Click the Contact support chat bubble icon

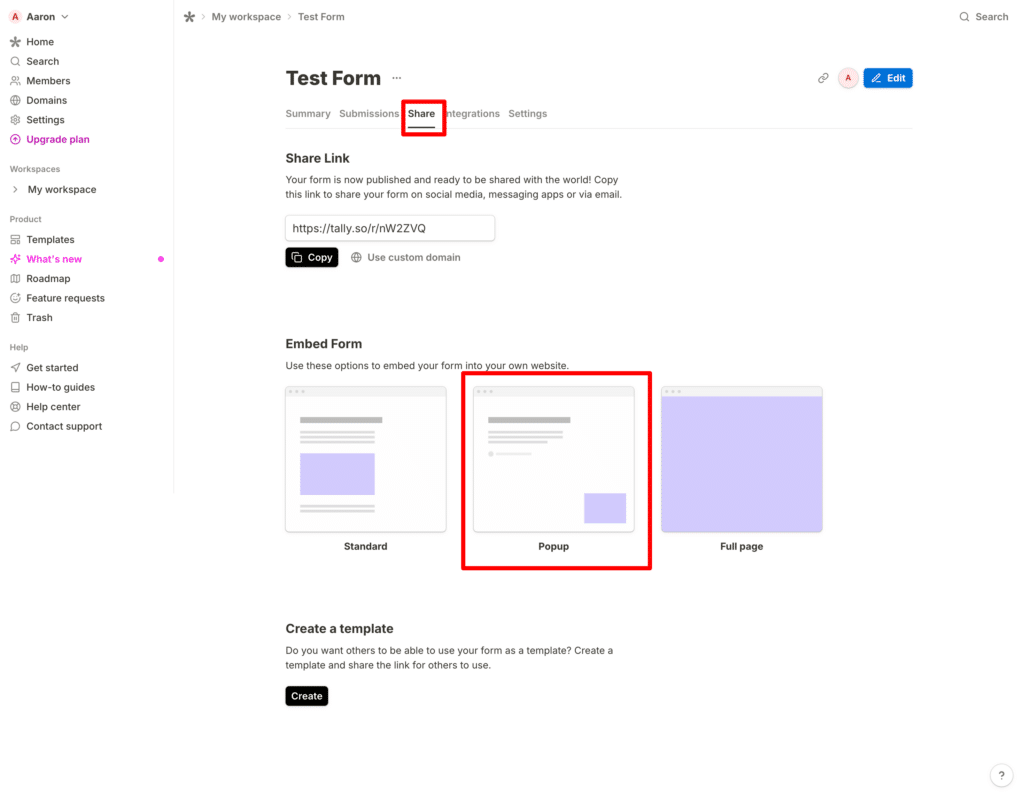tap(15, 426)
